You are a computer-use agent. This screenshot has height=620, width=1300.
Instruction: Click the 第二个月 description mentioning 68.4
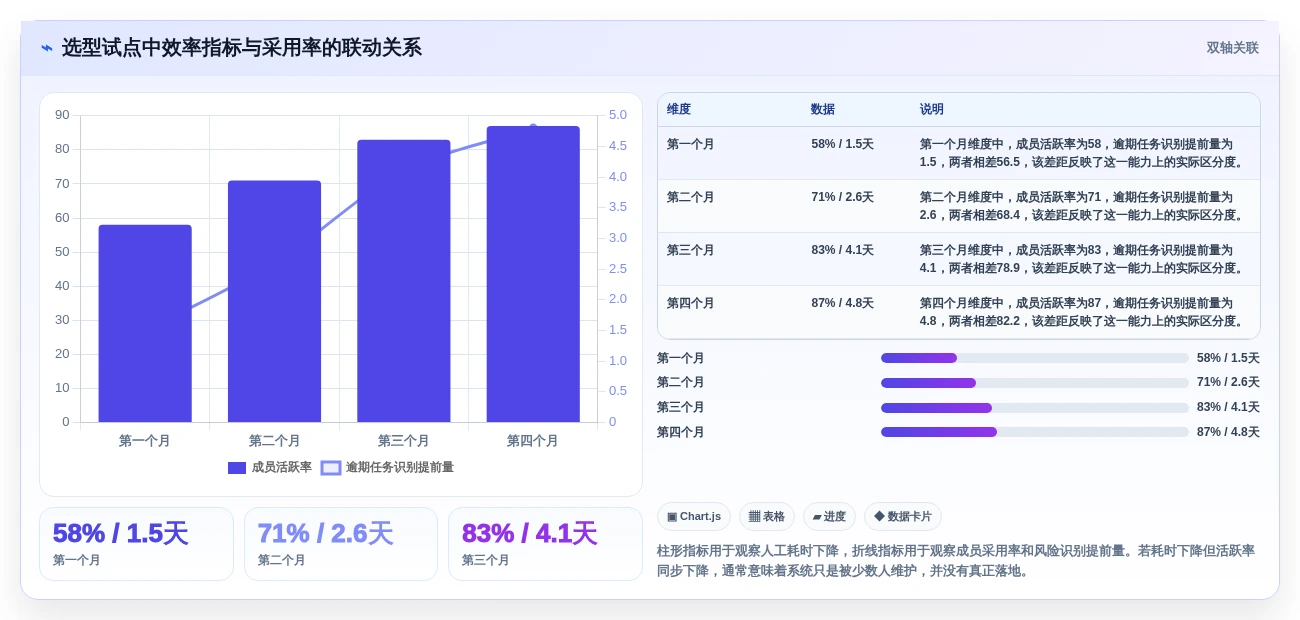click(1083, 206)
